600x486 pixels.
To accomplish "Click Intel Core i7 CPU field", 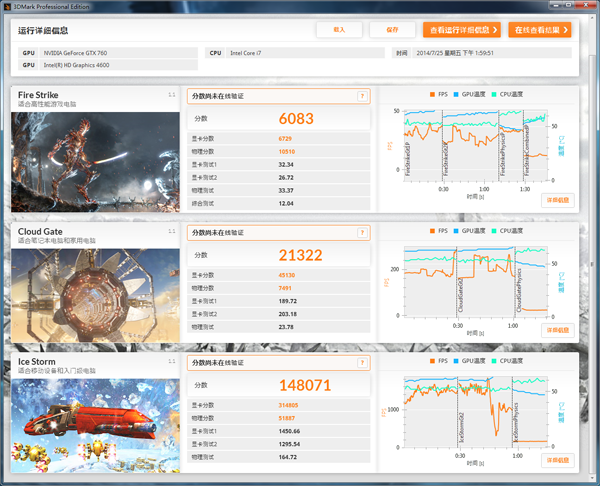I will coord(305,53).
